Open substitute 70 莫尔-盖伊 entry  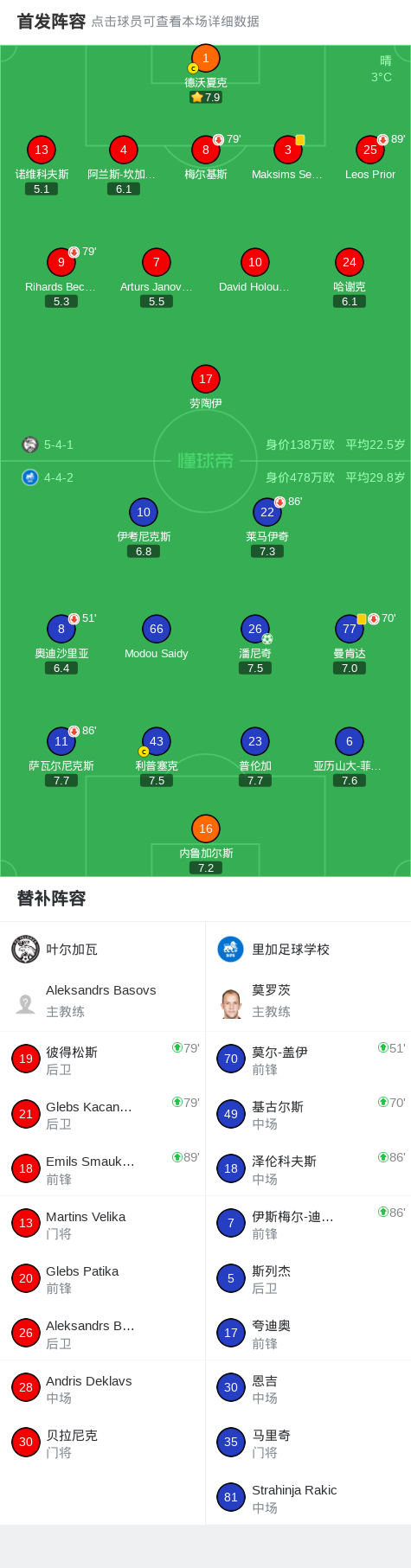308,1059
